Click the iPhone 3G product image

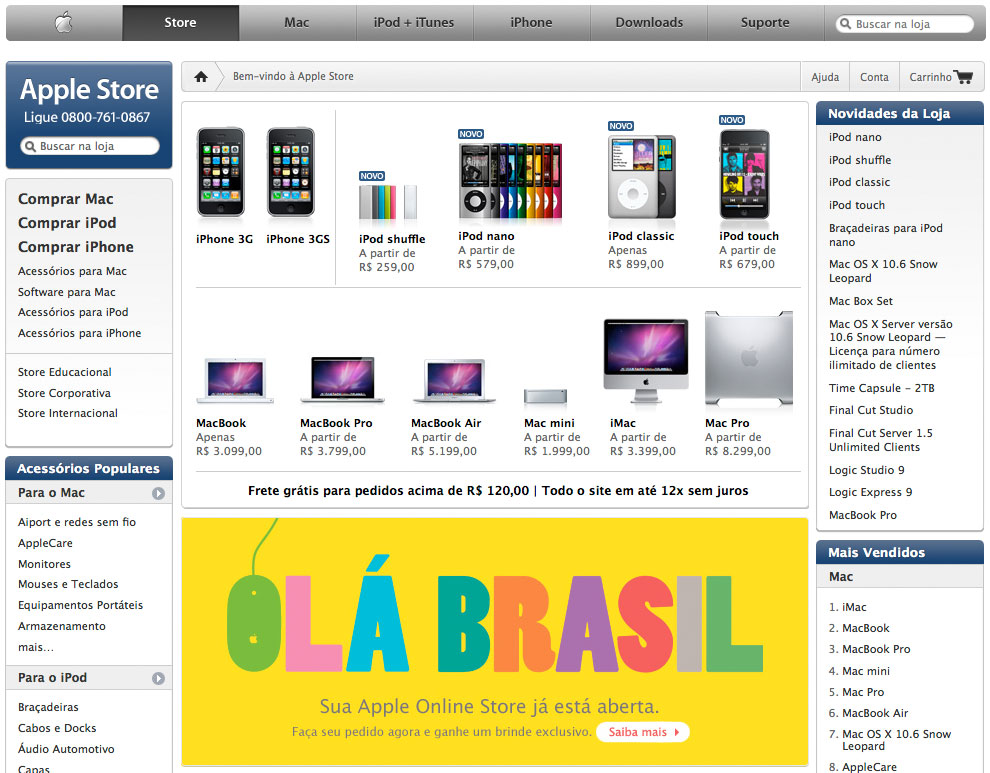(221, 172)
